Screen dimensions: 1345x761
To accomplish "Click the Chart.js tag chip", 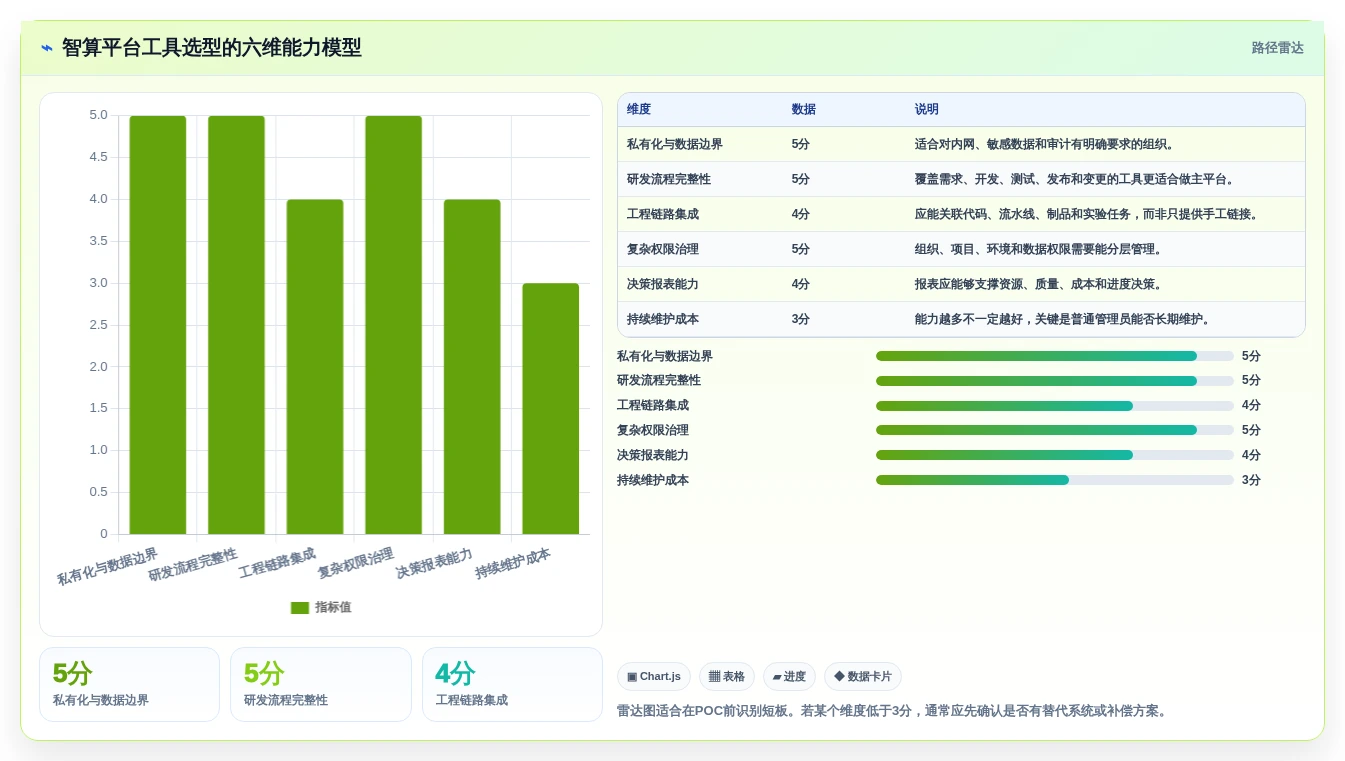I will pyautogui.click(x=654, y=677).
